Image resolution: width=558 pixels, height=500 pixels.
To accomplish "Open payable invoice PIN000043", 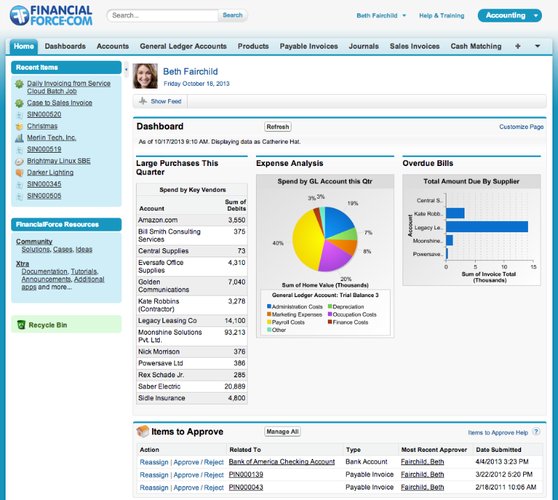I will pyautogui.click(x=246, y=487).
